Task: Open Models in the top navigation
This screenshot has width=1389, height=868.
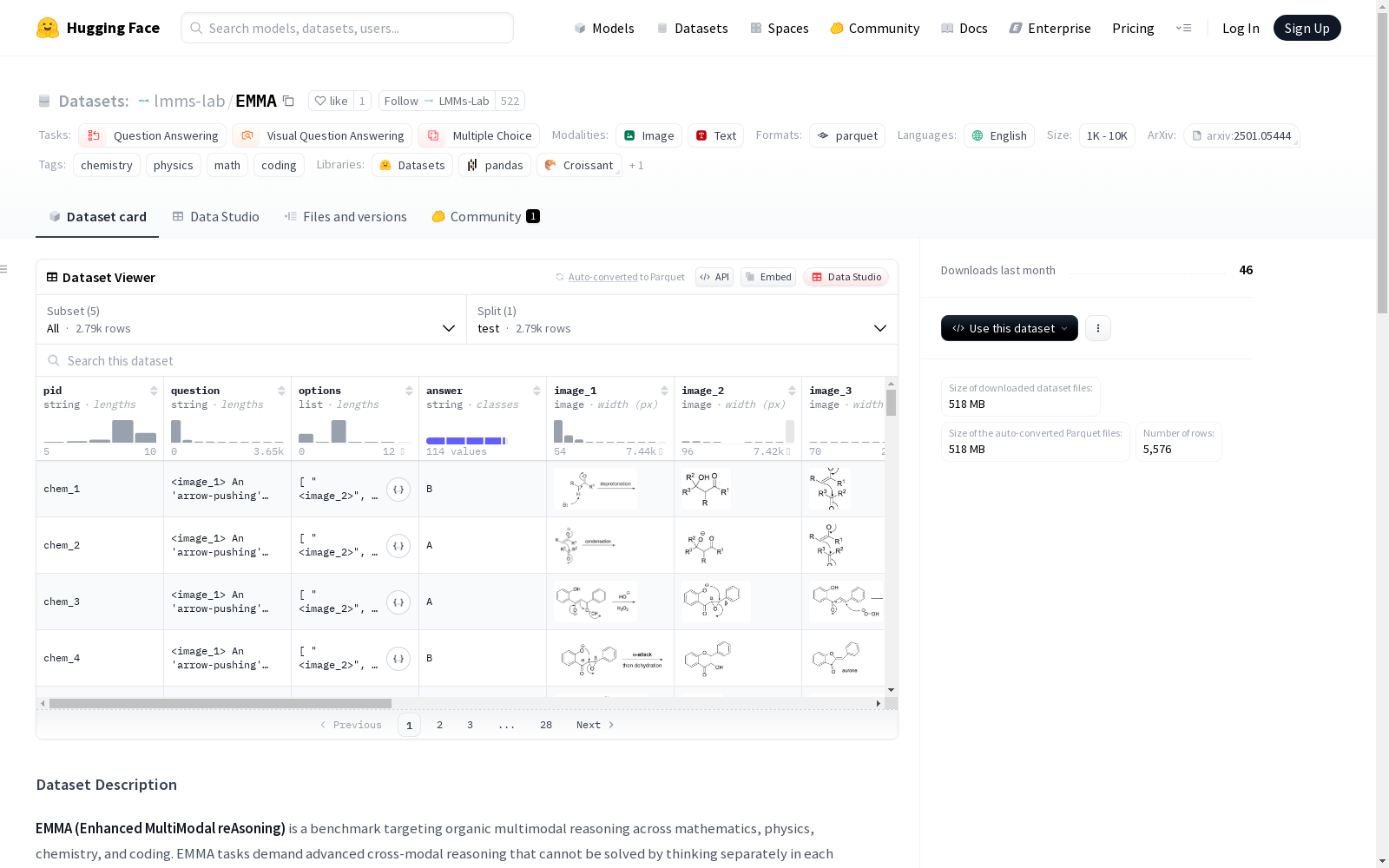Action: tap(604, 28)
